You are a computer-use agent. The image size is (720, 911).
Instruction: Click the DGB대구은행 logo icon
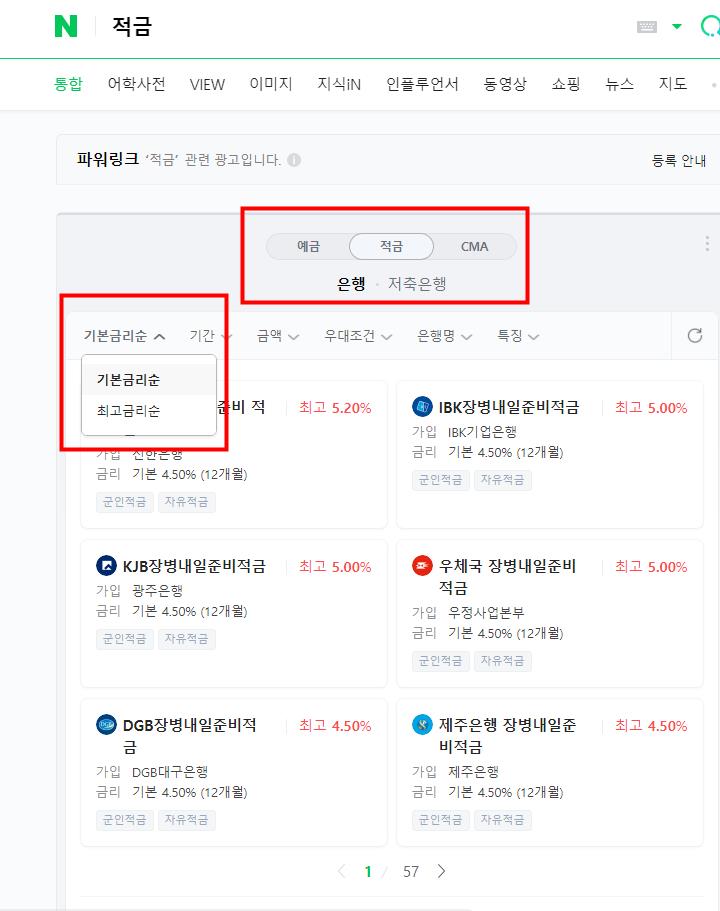click(x=106, y=725)
